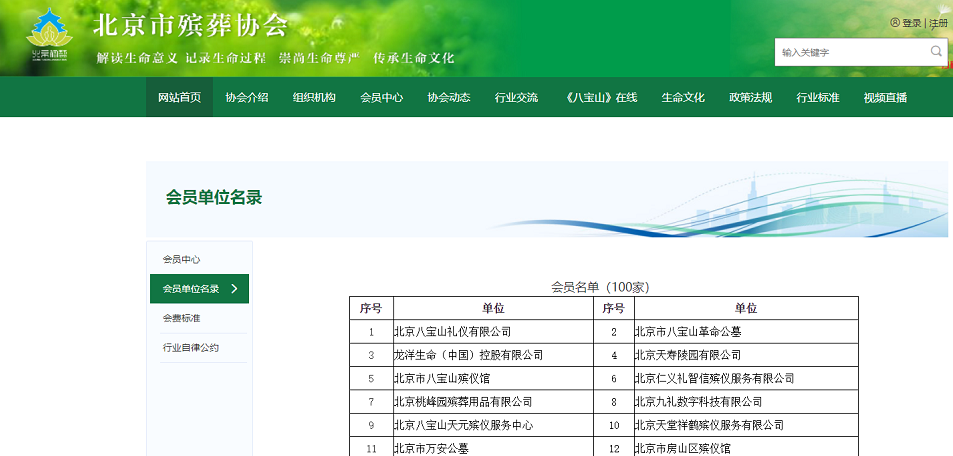Select 会员中心 in the left sidebar
Screen dimensions: 953x456
(x=182, y=259)
